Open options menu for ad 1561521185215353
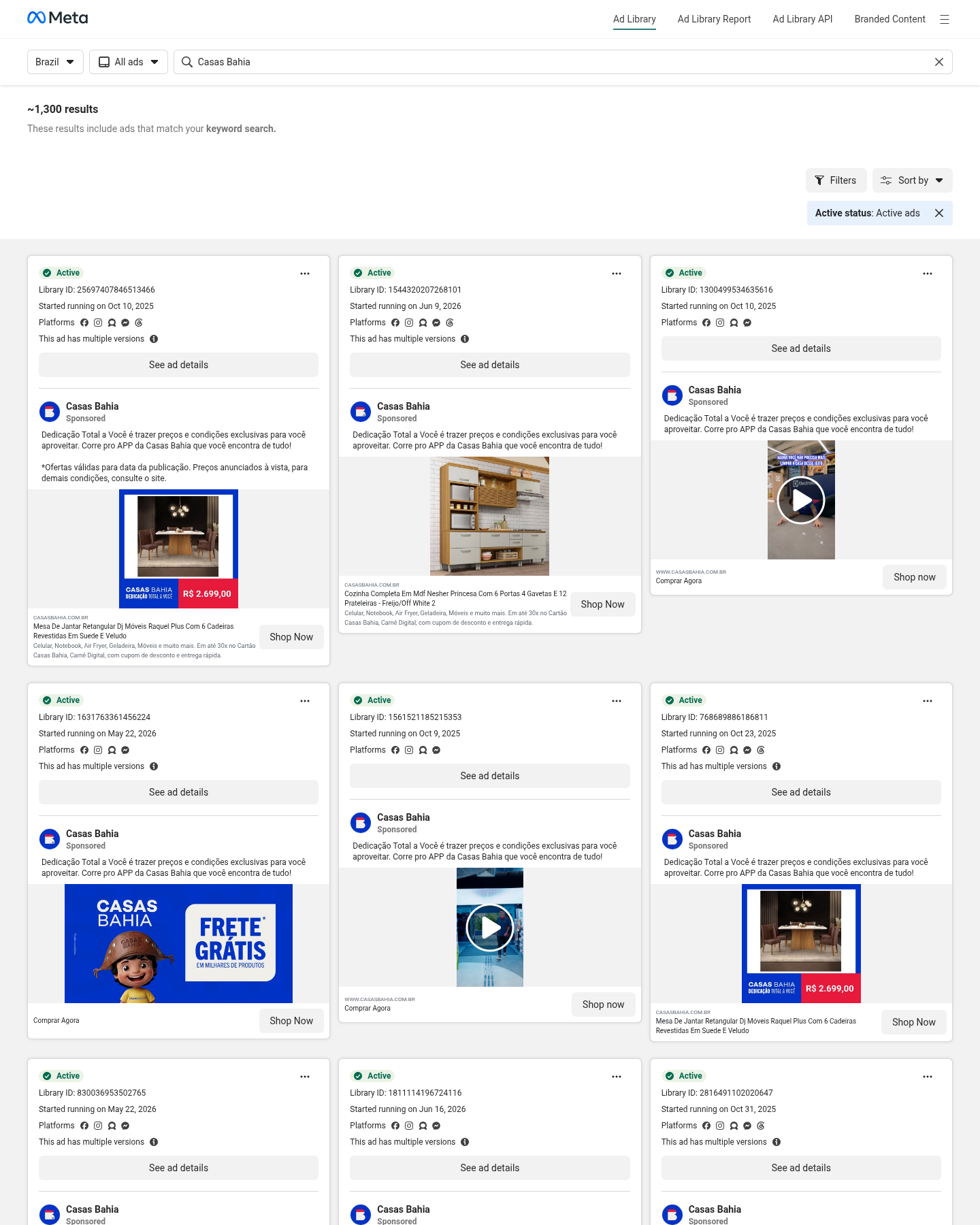This screenshot has width=980, height=1225. (x=617, y=701)
